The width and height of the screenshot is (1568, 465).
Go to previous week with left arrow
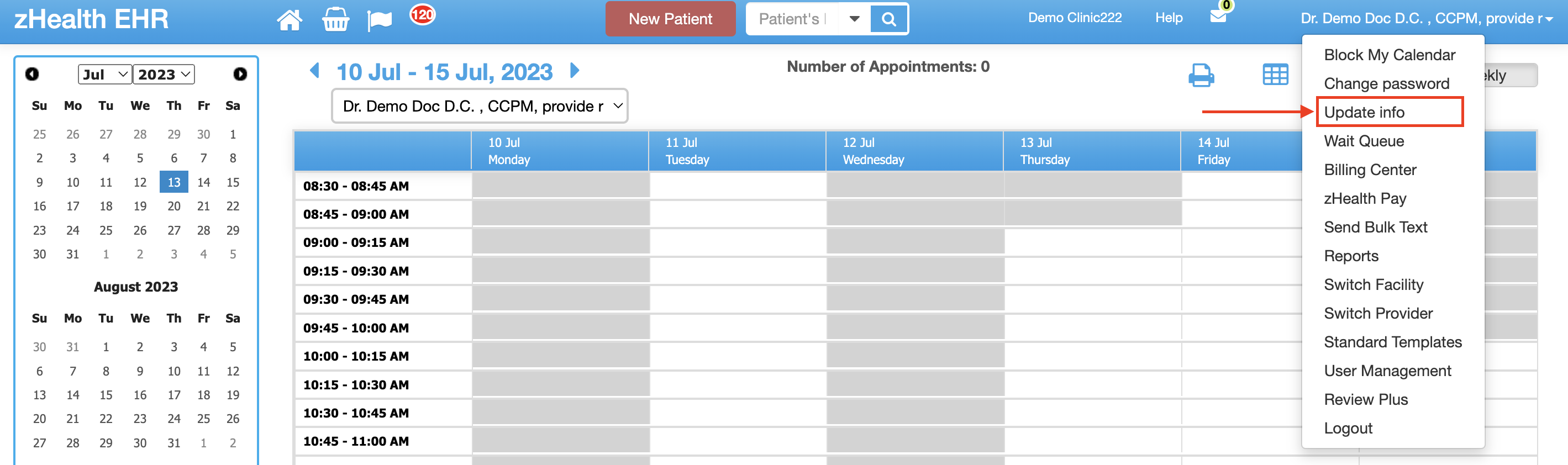(x=315, y=71)
